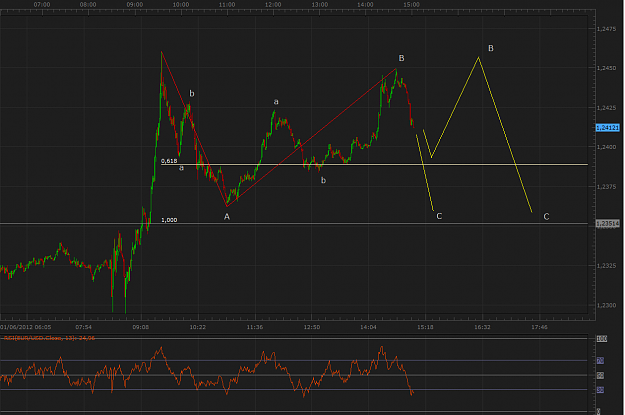Select label C below the short yellow projection line

439,216
